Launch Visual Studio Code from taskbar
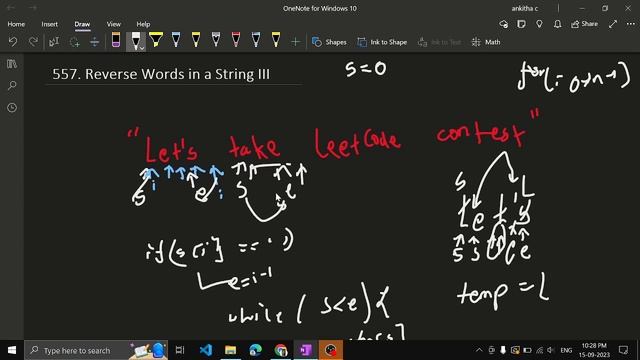 pyautogui.click(x=206, y=350)
